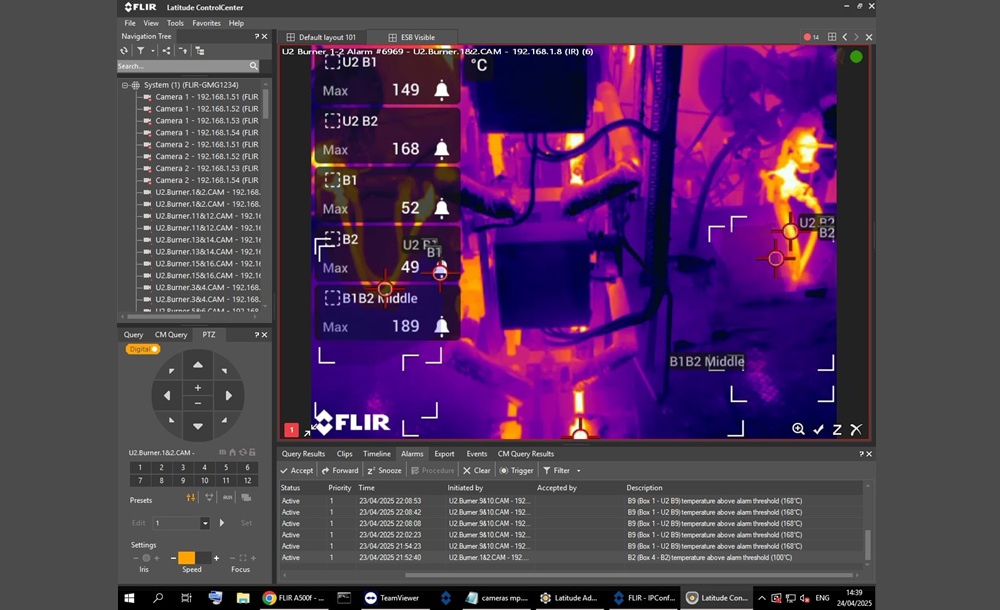
Task: Click the AUX icon in Presets row
Action: click(x=228, y=497)
